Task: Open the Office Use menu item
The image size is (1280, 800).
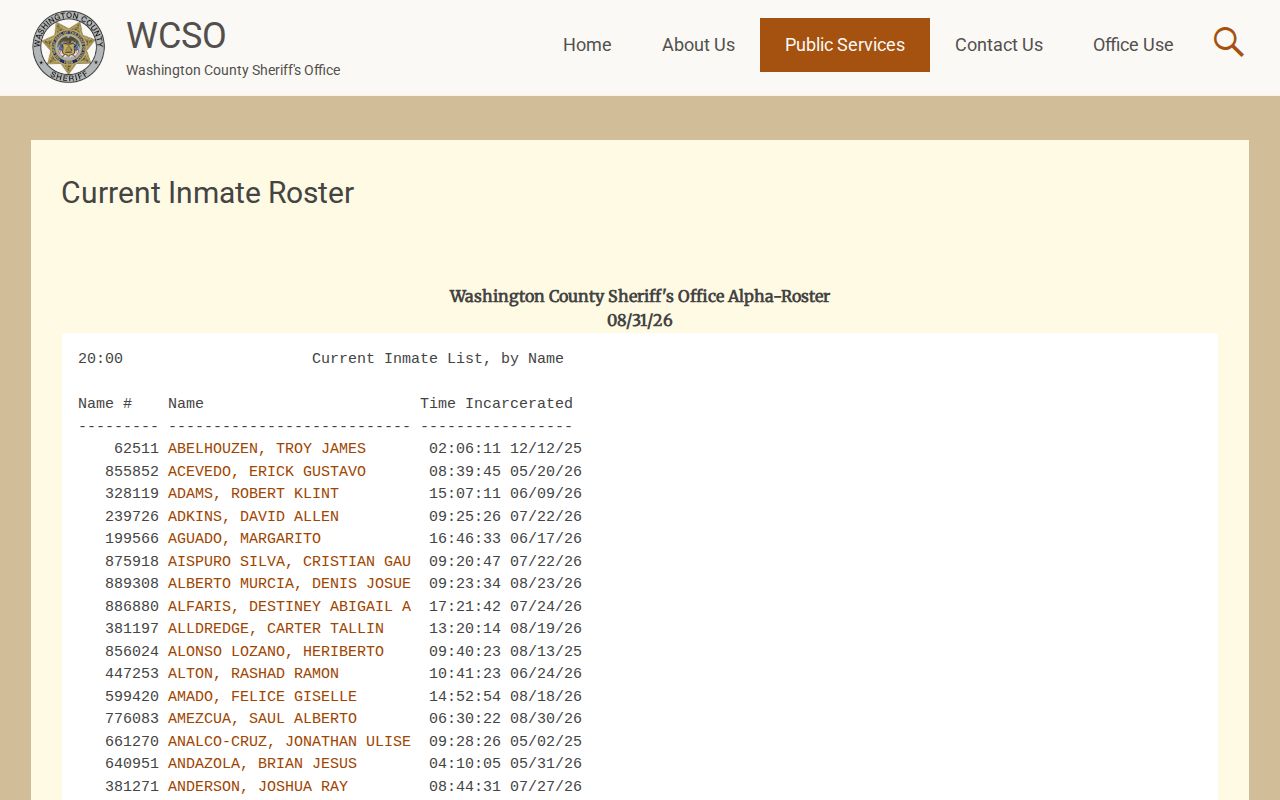Action: [x=1133, y=45]
